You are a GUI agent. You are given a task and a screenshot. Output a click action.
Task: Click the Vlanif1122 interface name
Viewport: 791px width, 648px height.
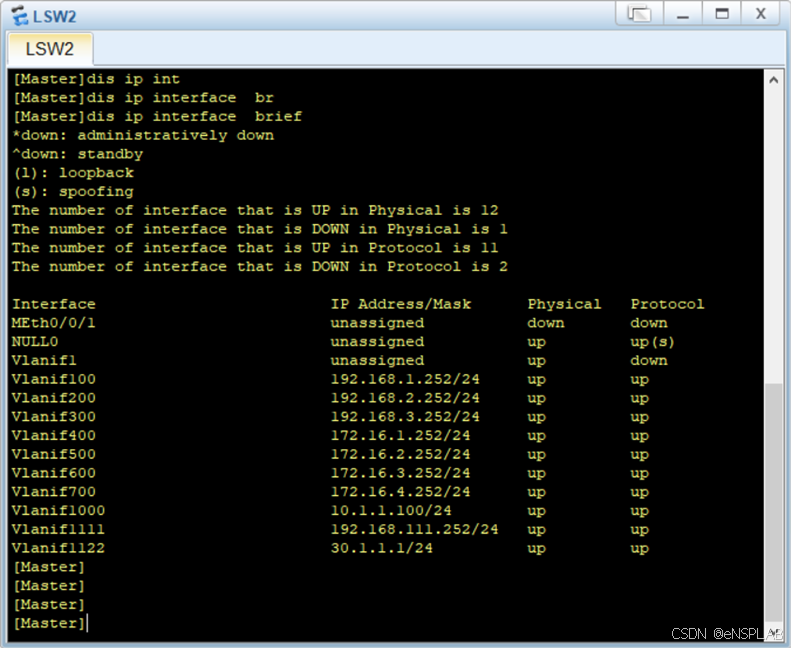59,548
